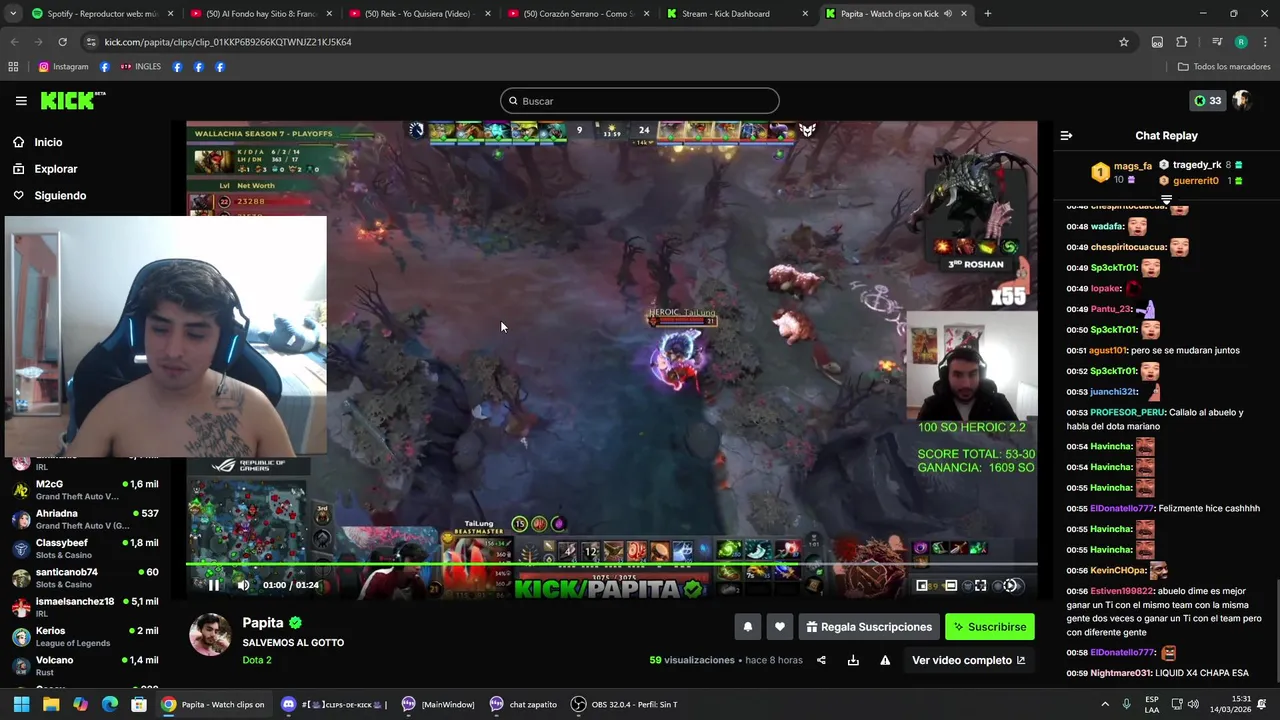Open Chrome extensions puzzle icon

pyautogui.click(x=1182, y=42)
